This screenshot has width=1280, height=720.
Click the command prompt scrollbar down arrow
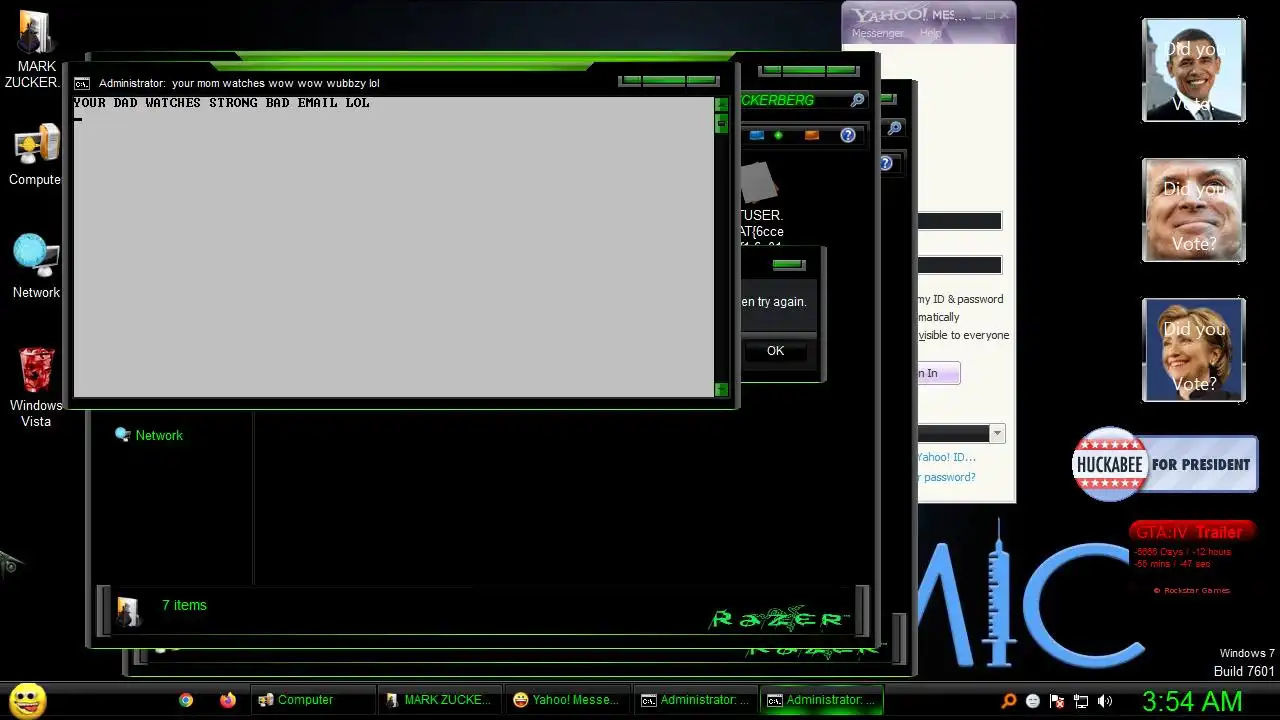(721, 389)
